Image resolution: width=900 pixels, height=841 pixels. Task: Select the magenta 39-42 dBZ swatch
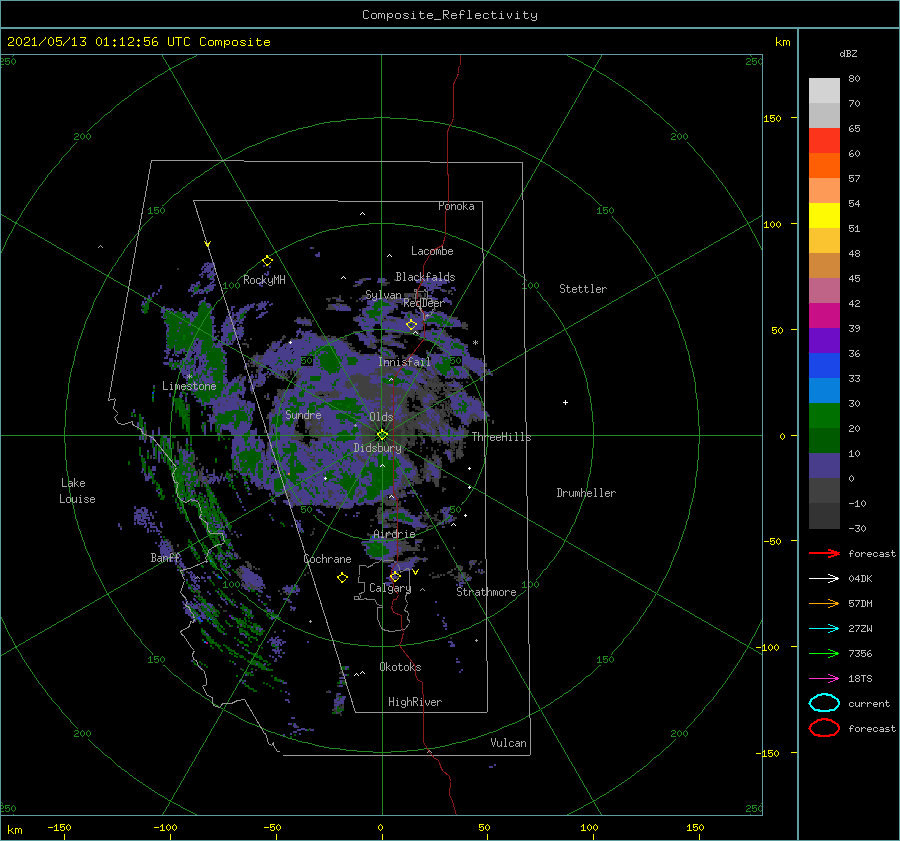click(824, 315)
